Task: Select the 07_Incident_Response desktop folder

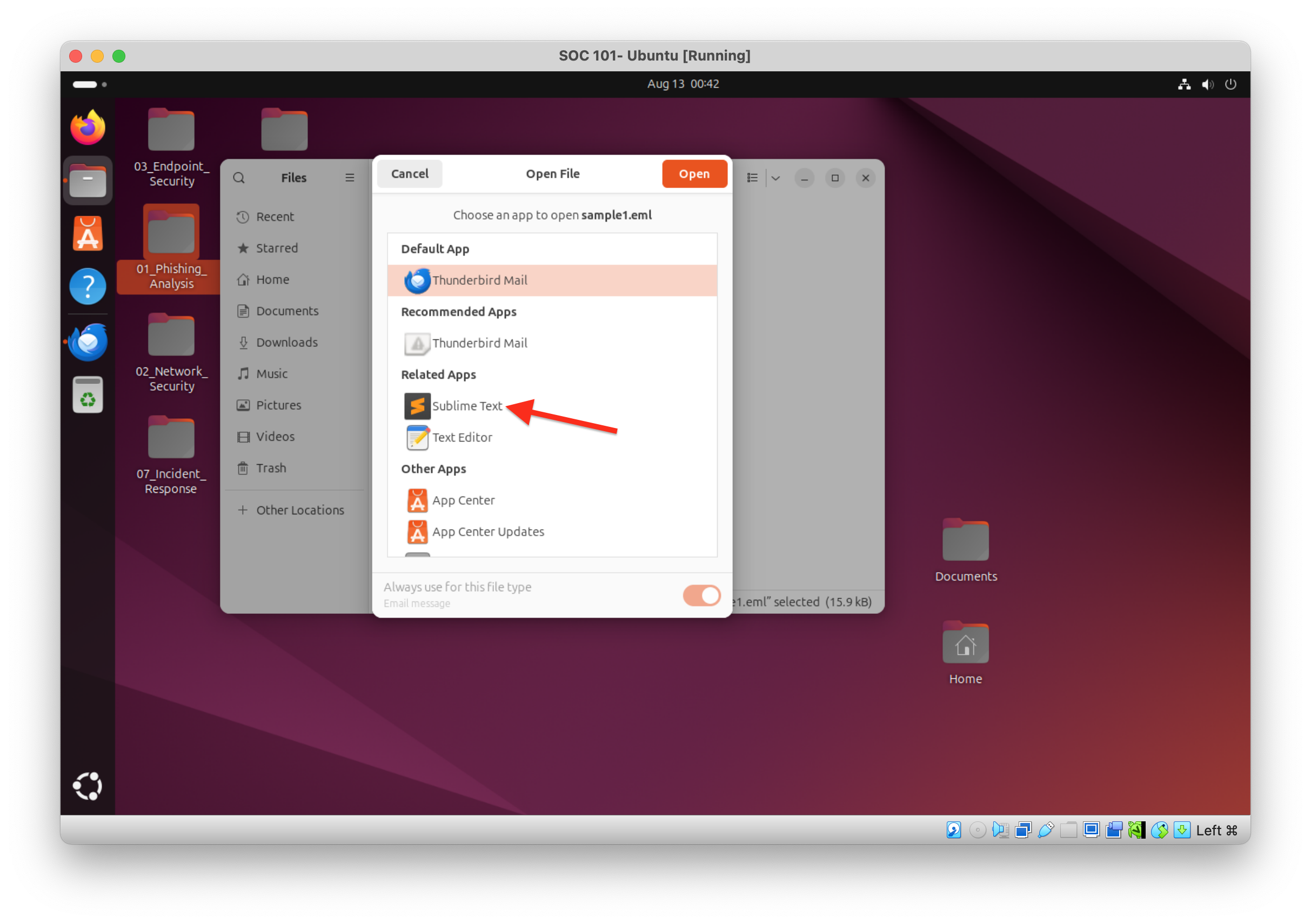Action: pos(171,456)
